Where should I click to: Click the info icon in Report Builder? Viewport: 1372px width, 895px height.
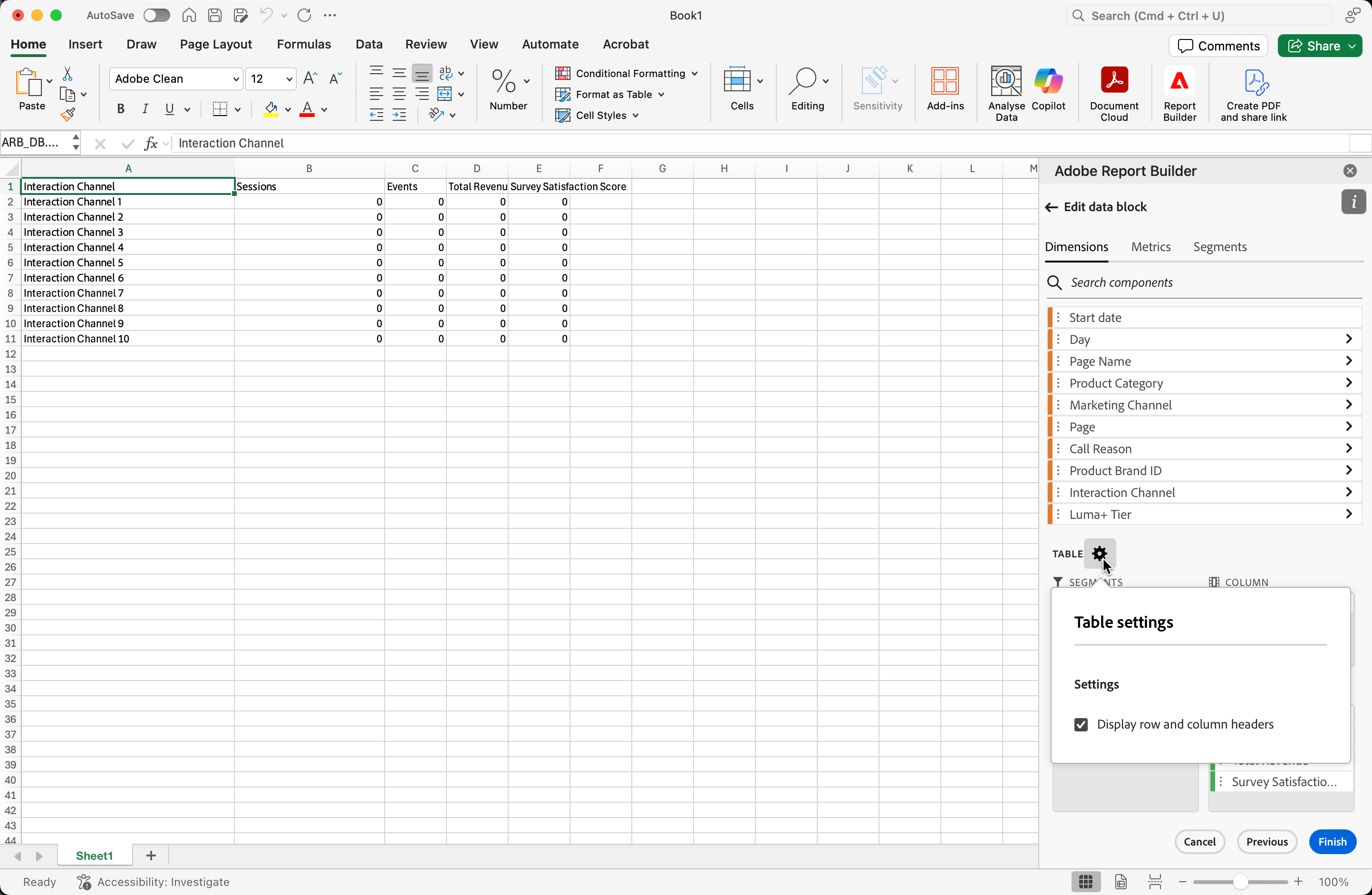[1353, 202]
